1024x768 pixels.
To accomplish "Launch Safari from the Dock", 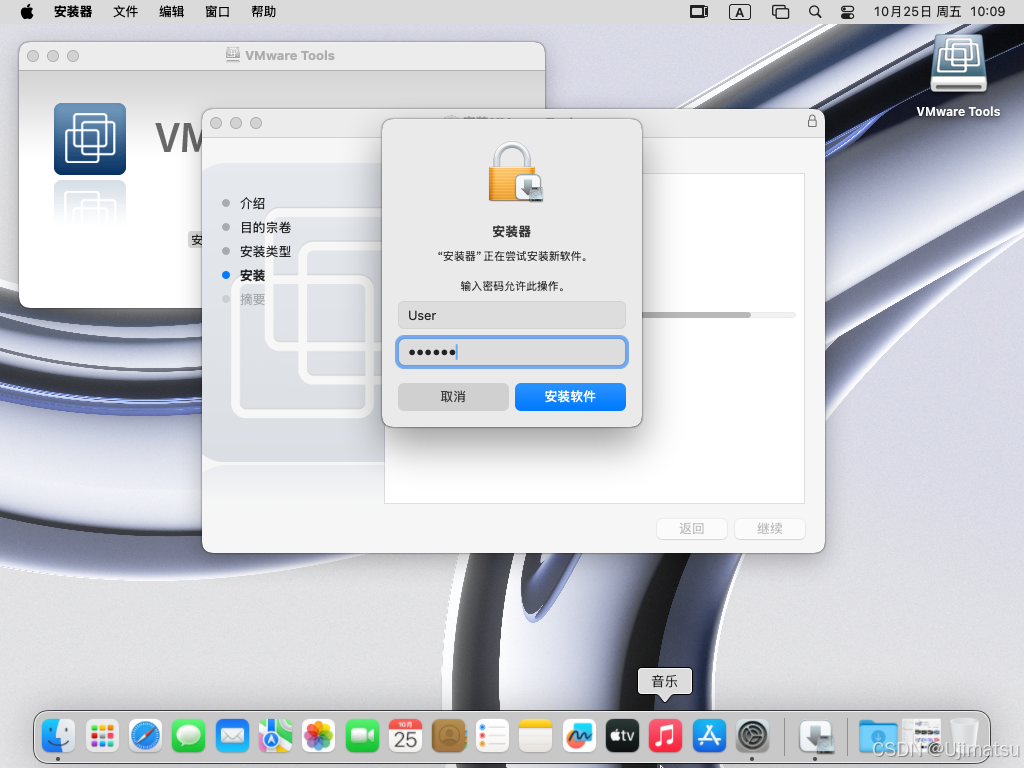I will (x=146, y=735).
